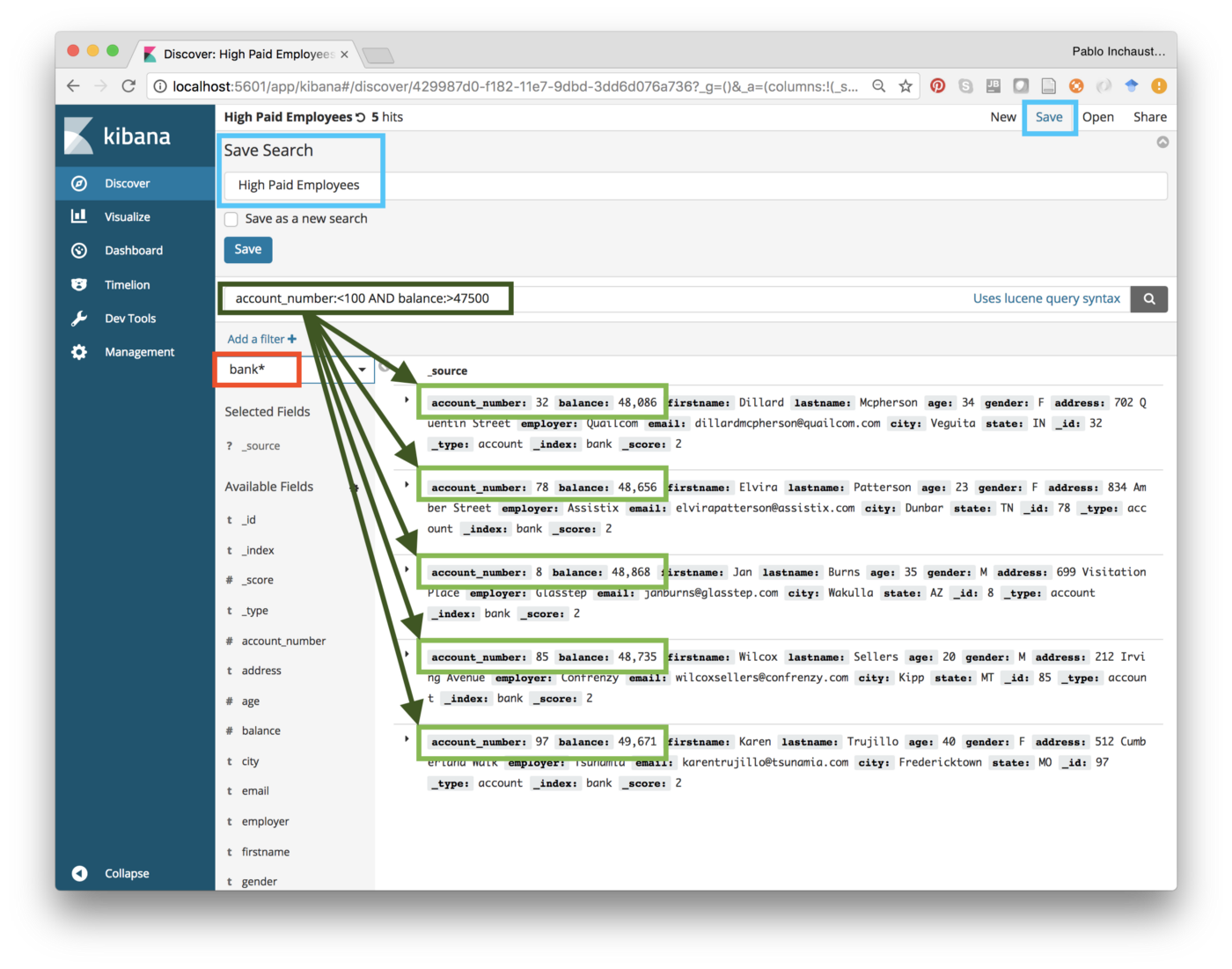Click the site info icon in the address bar
This screenshot has height=969, width=1232.
click(x=160, y=86)
